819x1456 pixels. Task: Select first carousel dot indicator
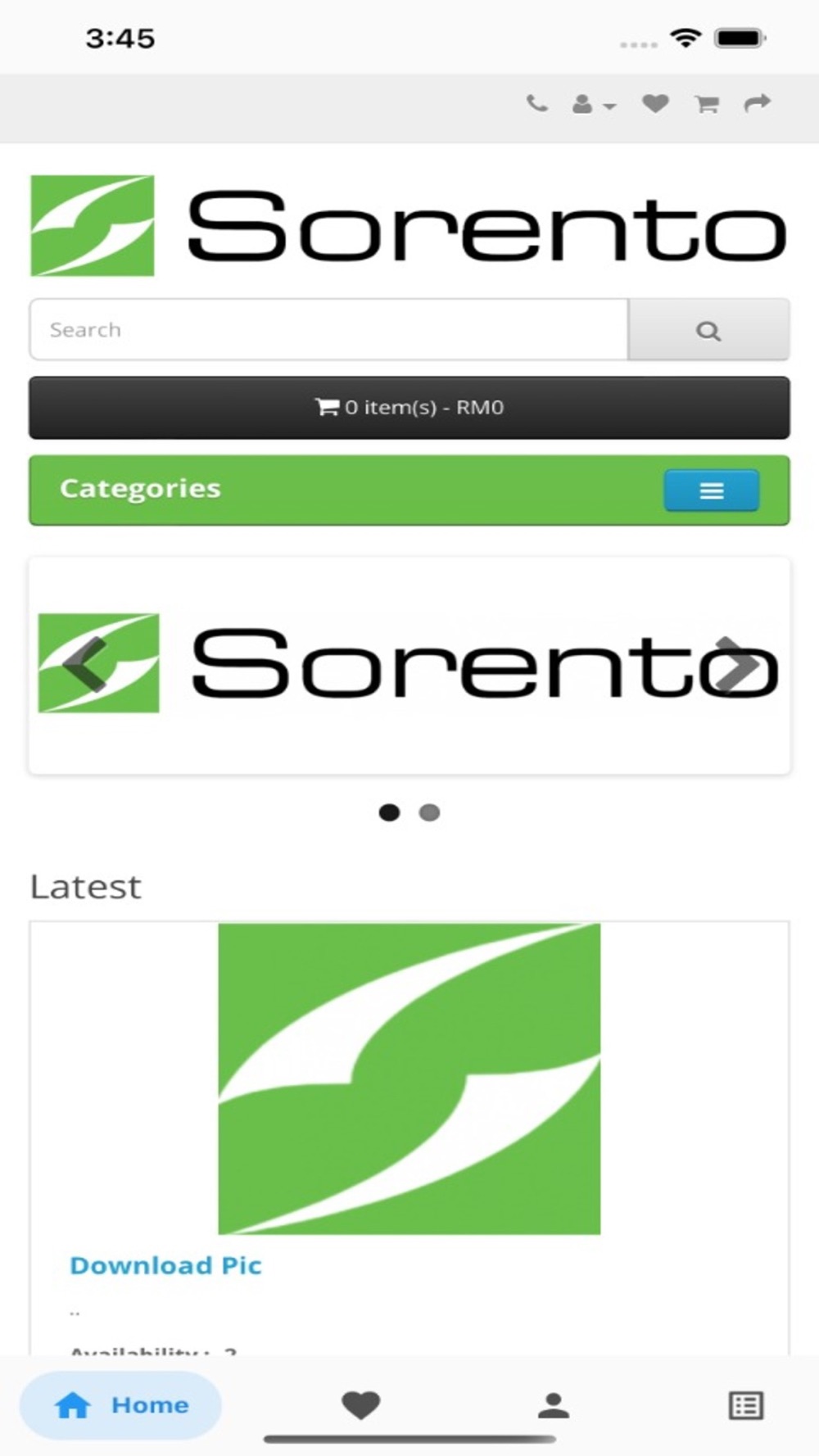(389, 812)
